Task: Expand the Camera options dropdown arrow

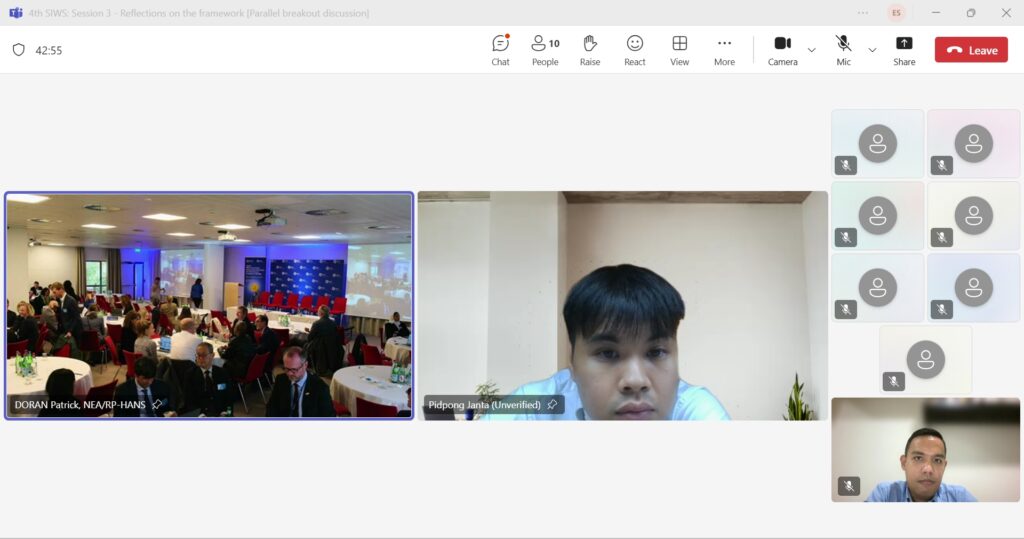Action: pyautogui.click(x=811, y=50)
